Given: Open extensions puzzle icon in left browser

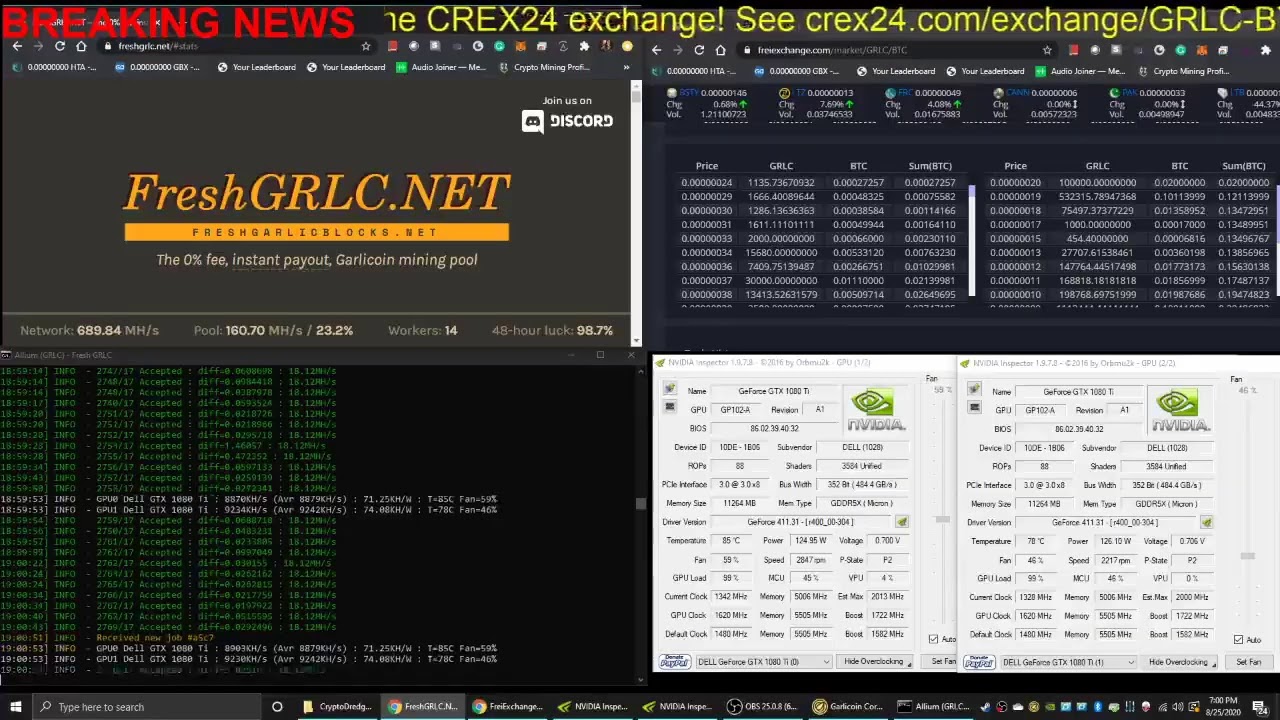Looking at the screenshot, I should coord(585,46).
